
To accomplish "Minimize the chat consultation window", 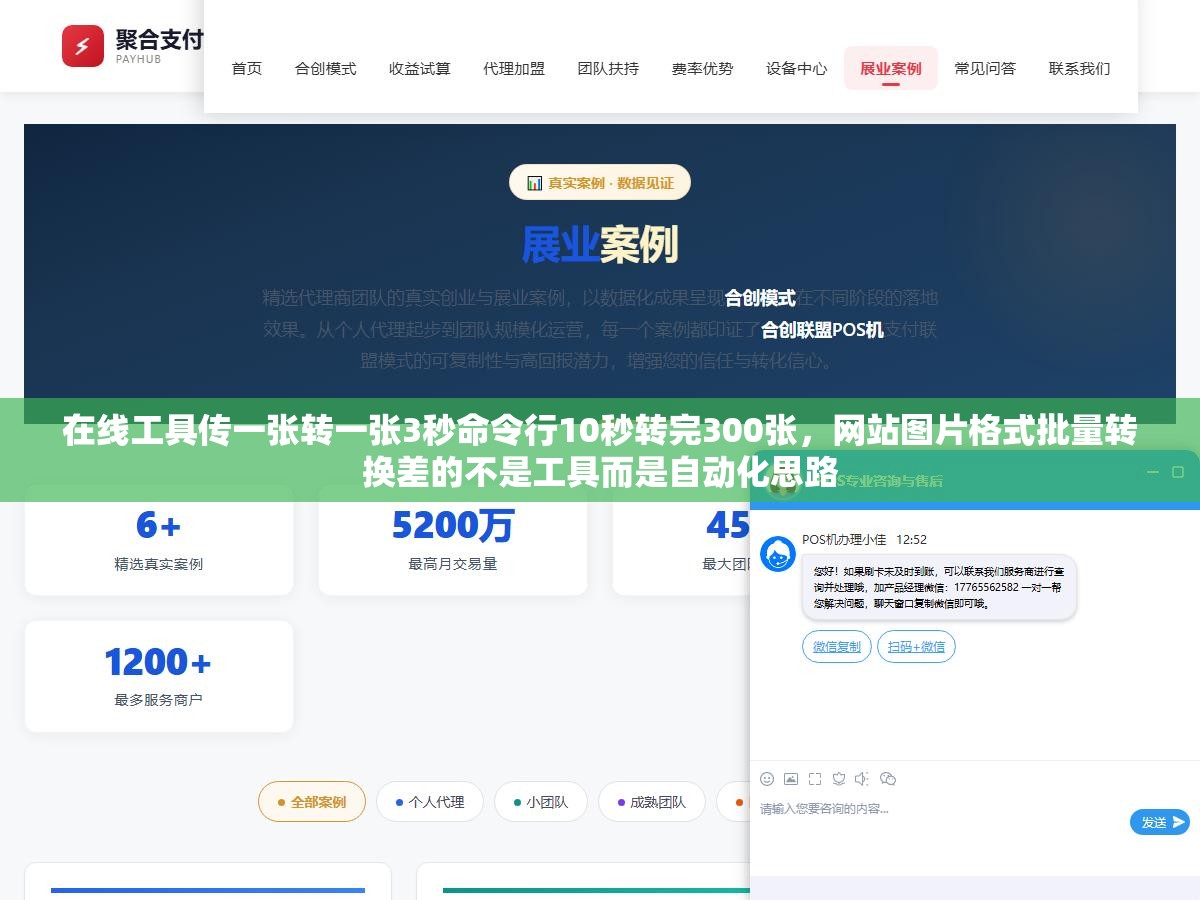I will [1151, 472].
